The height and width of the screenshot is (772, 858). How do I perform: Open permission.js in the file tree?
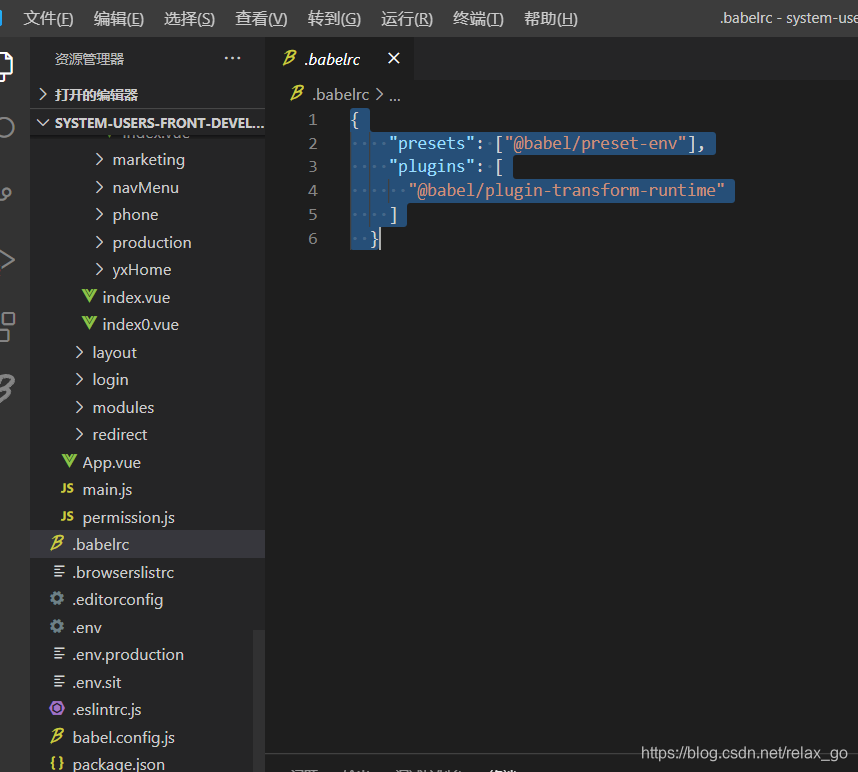point(129,517)
